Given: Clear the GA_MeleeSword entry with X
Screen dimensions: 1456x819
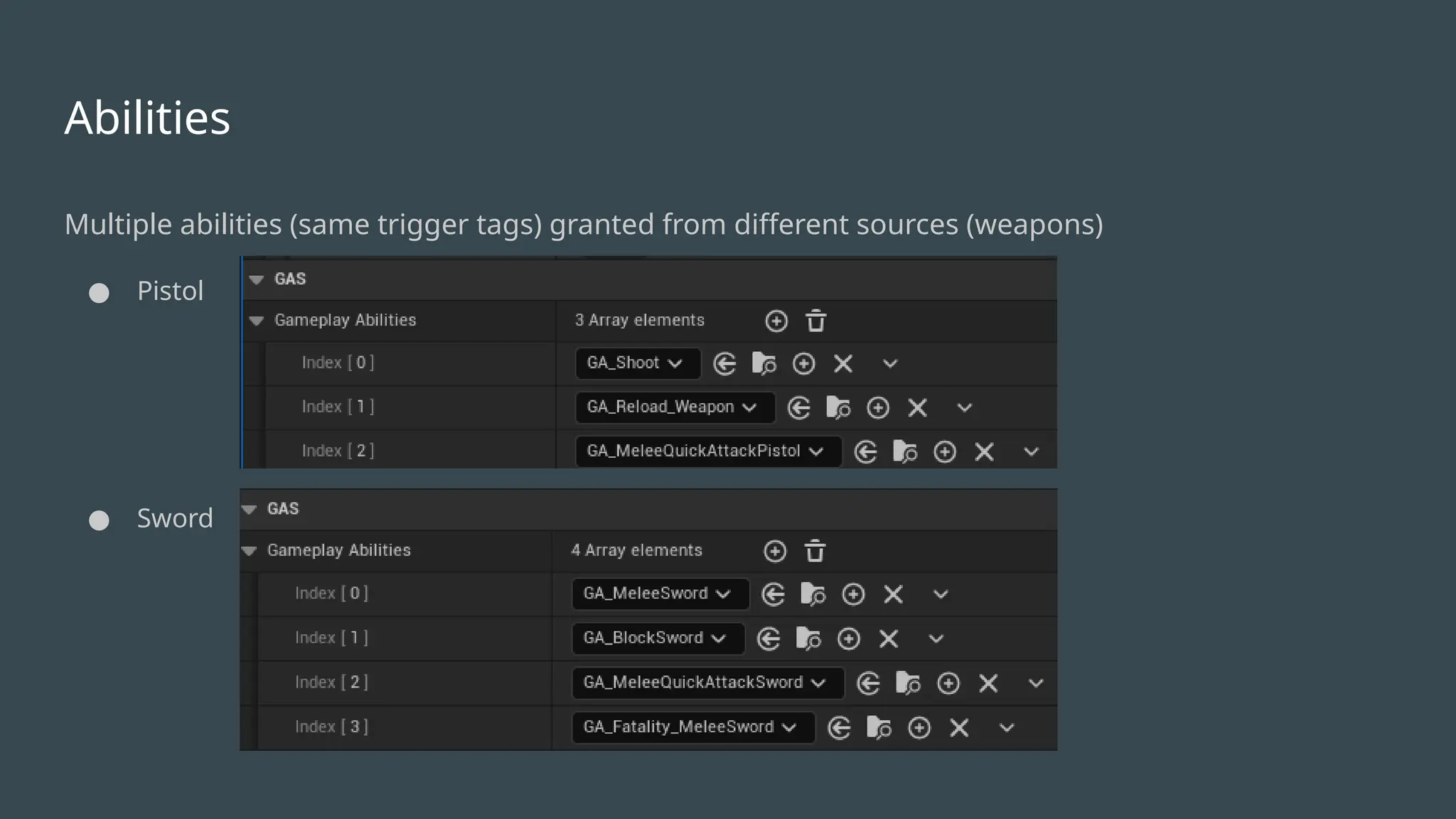Looking at the screenshot, I should (x=894, y=594).
